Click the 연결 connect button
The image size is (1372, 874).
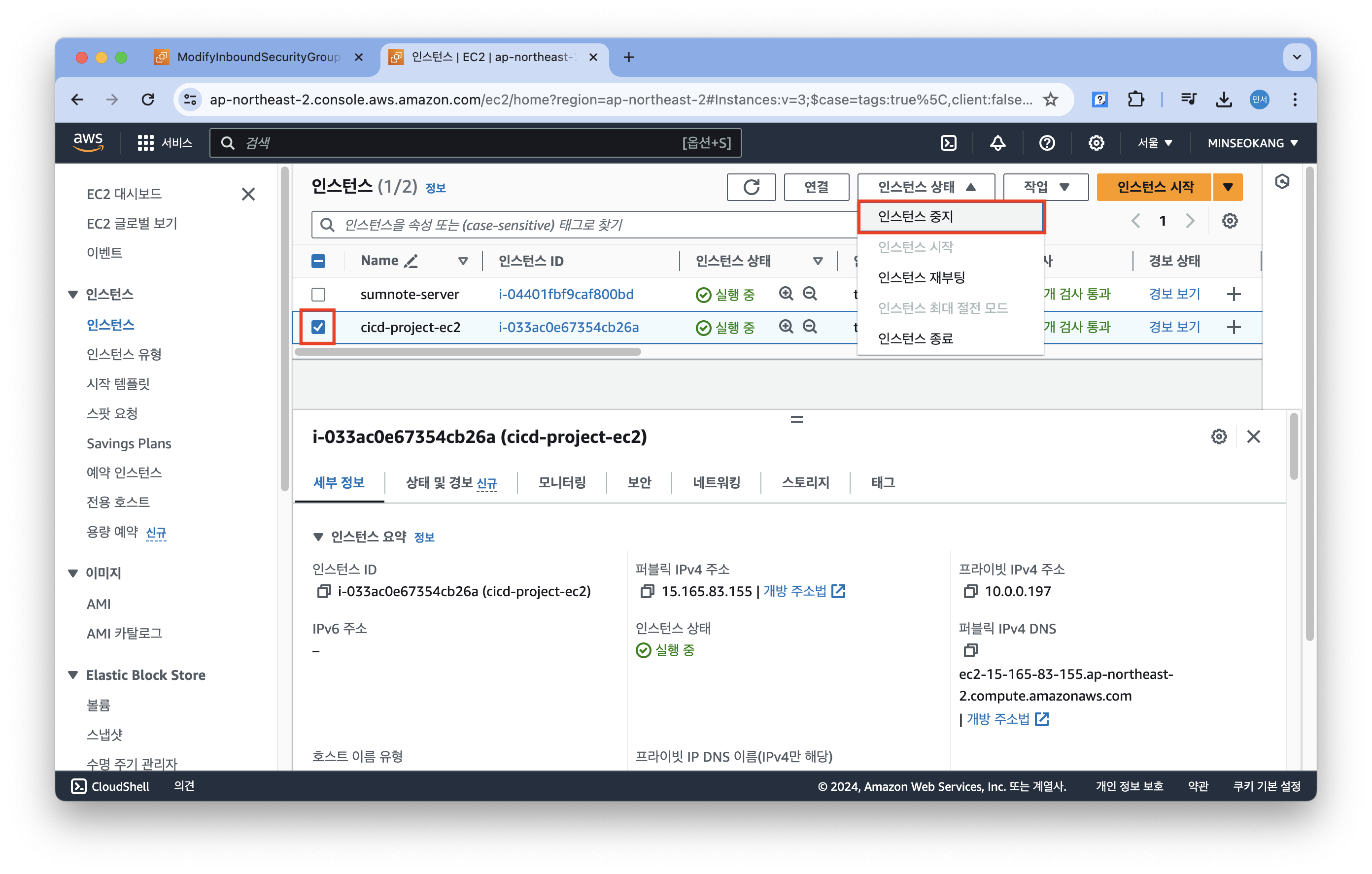click(x=816, y=187)
